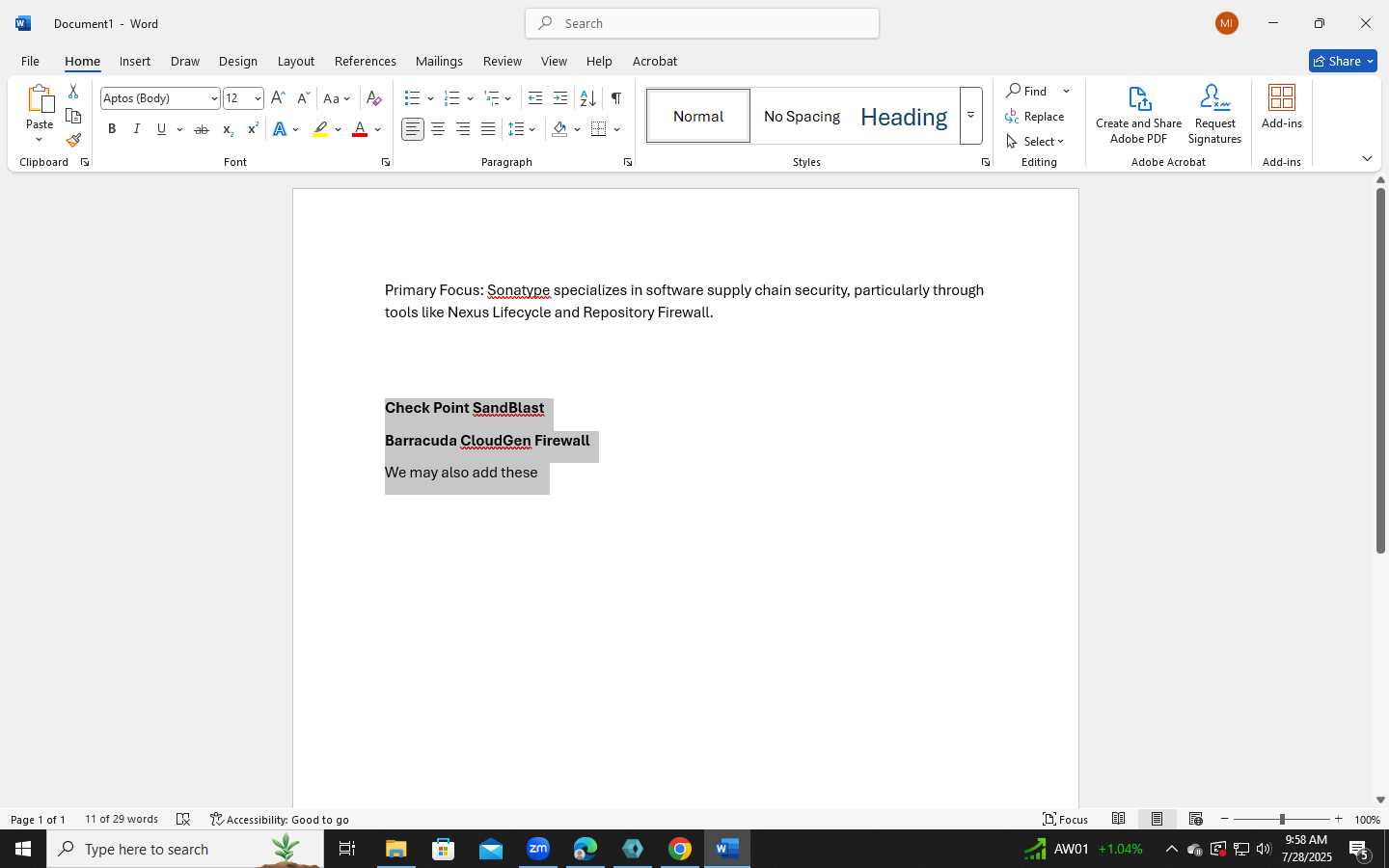Toggle italic formatting

pyautogui.click(x=137, y=129)
